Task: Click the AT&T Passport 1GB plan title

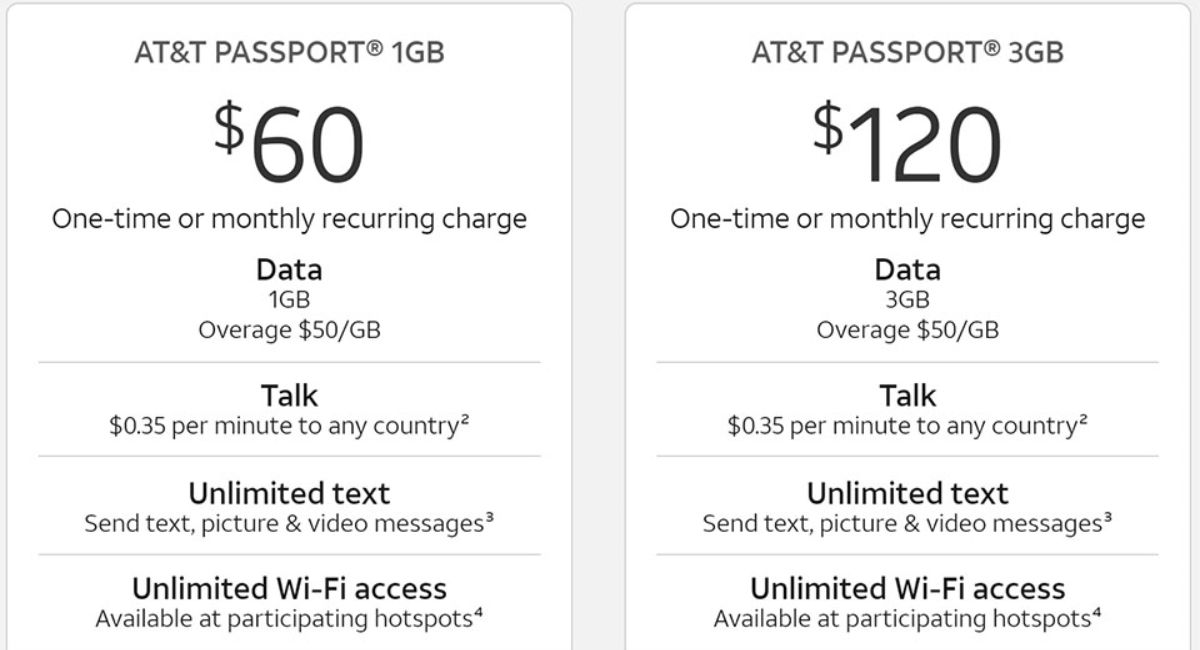Action: click(x=289, y=53)
